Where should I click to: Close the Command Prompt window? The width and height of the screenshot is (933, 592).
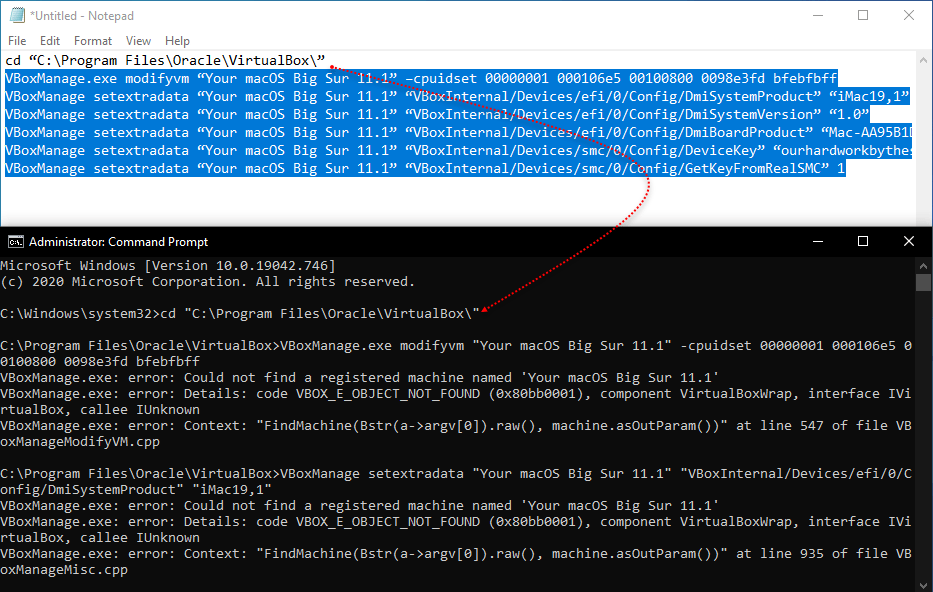coord(909,242)
